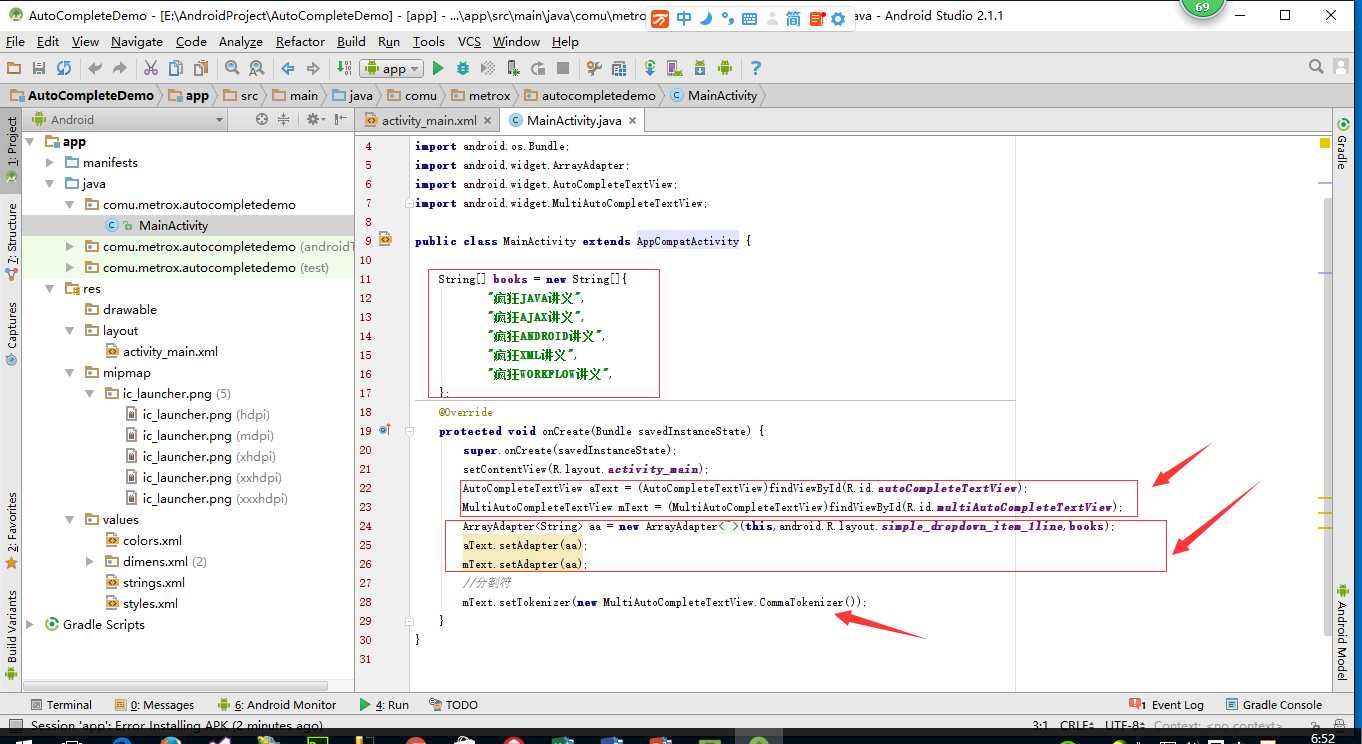Open the Event Log panel

tap(1166, 705)
